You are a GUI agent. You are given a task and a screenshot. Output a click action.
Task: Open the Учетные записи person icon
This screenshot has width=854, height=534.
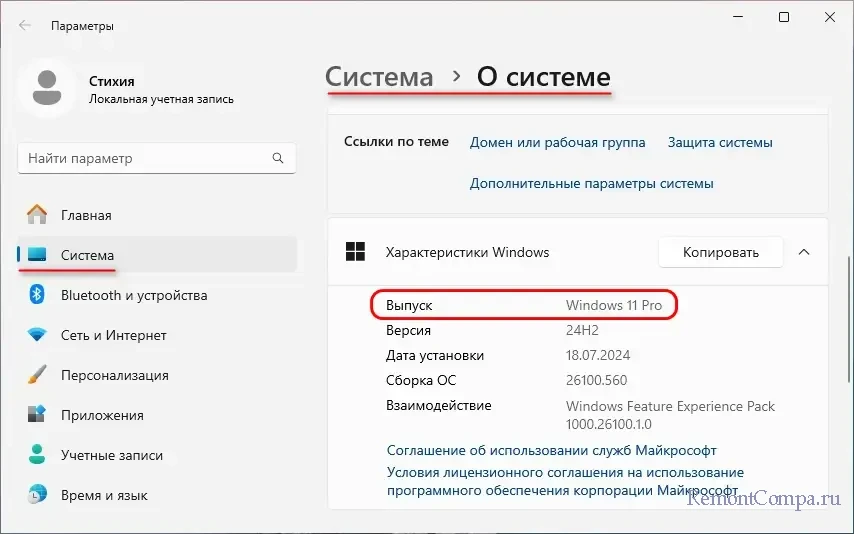point(37,454)
